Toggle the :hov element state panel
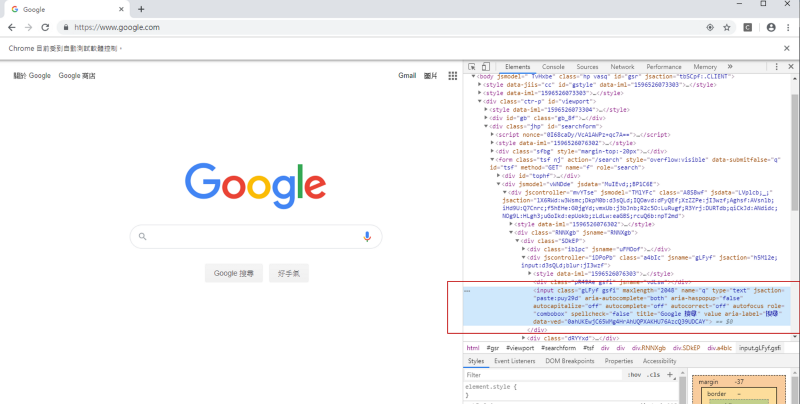The height and width of the screenshot is (404, 800). [634, 375]
